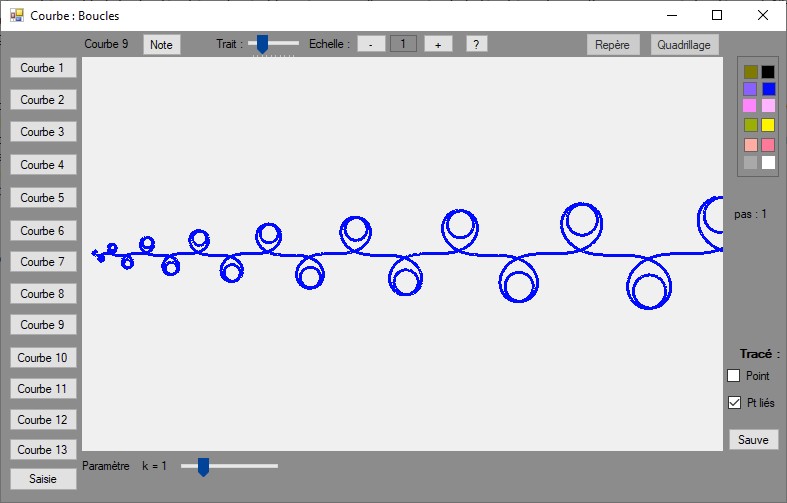This screenshot has height=503, width=787.
Task: Toggle the Repère axes display
Action: [613, 45]
